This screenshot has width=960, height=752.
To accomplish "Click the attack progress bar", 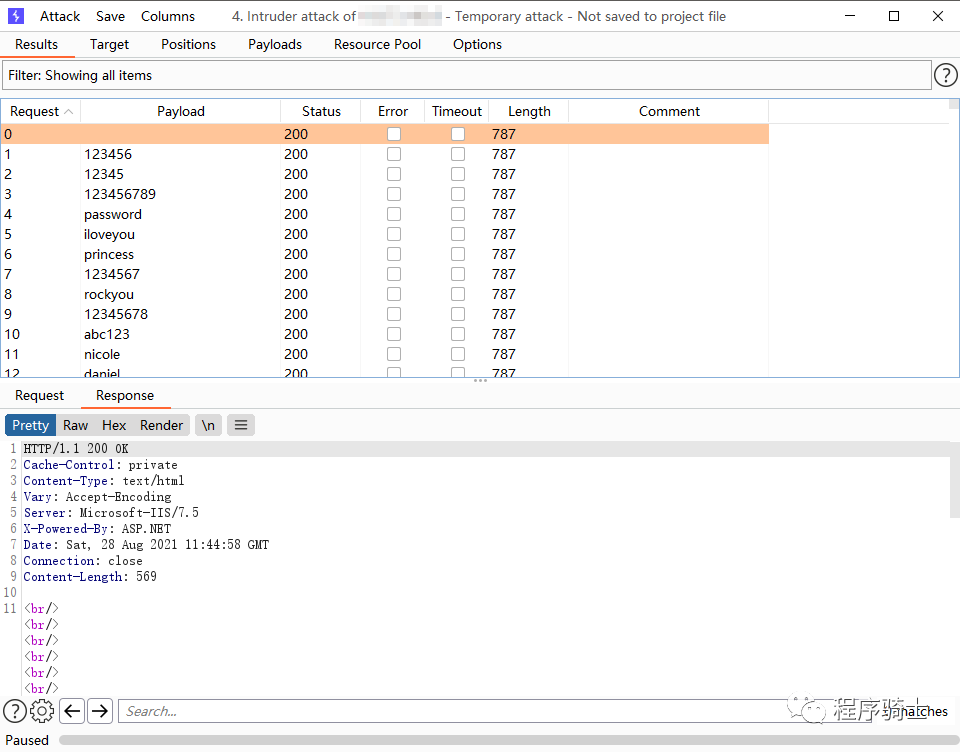I will tap(500, 740).
